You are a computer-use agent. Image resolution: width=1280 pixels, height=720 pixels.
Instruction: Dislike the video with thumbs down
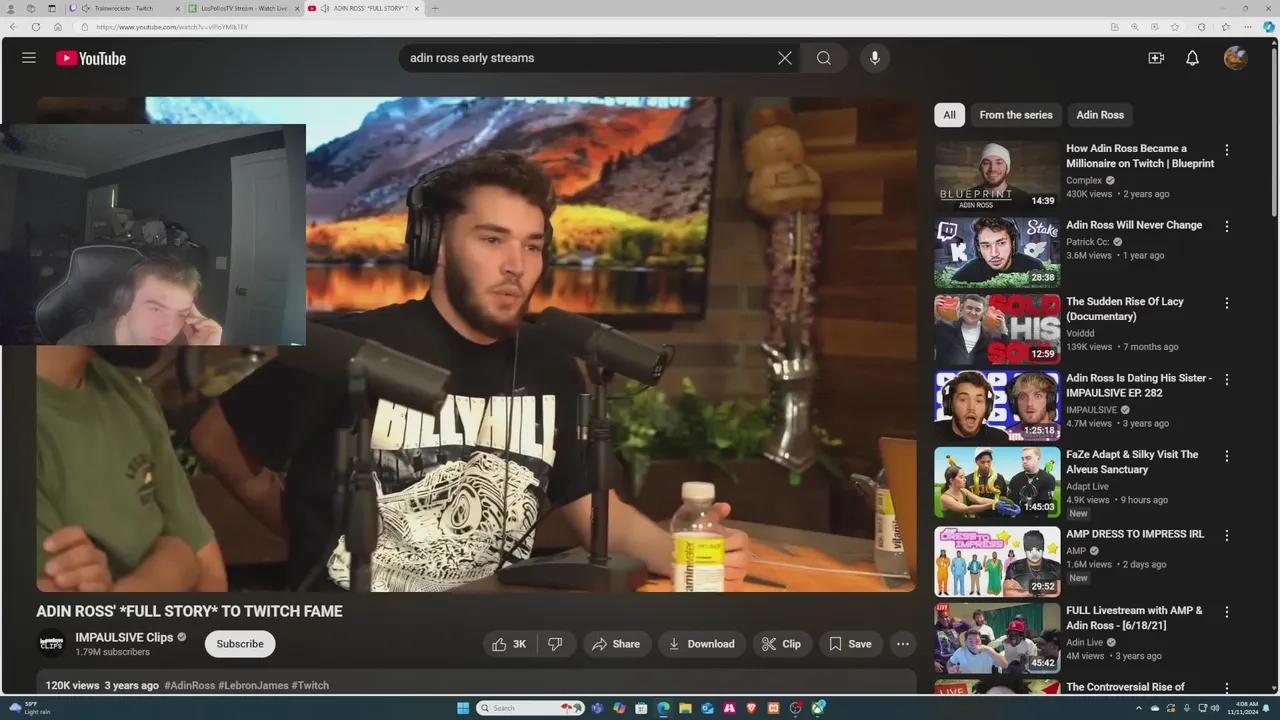[x=556, y=644]
